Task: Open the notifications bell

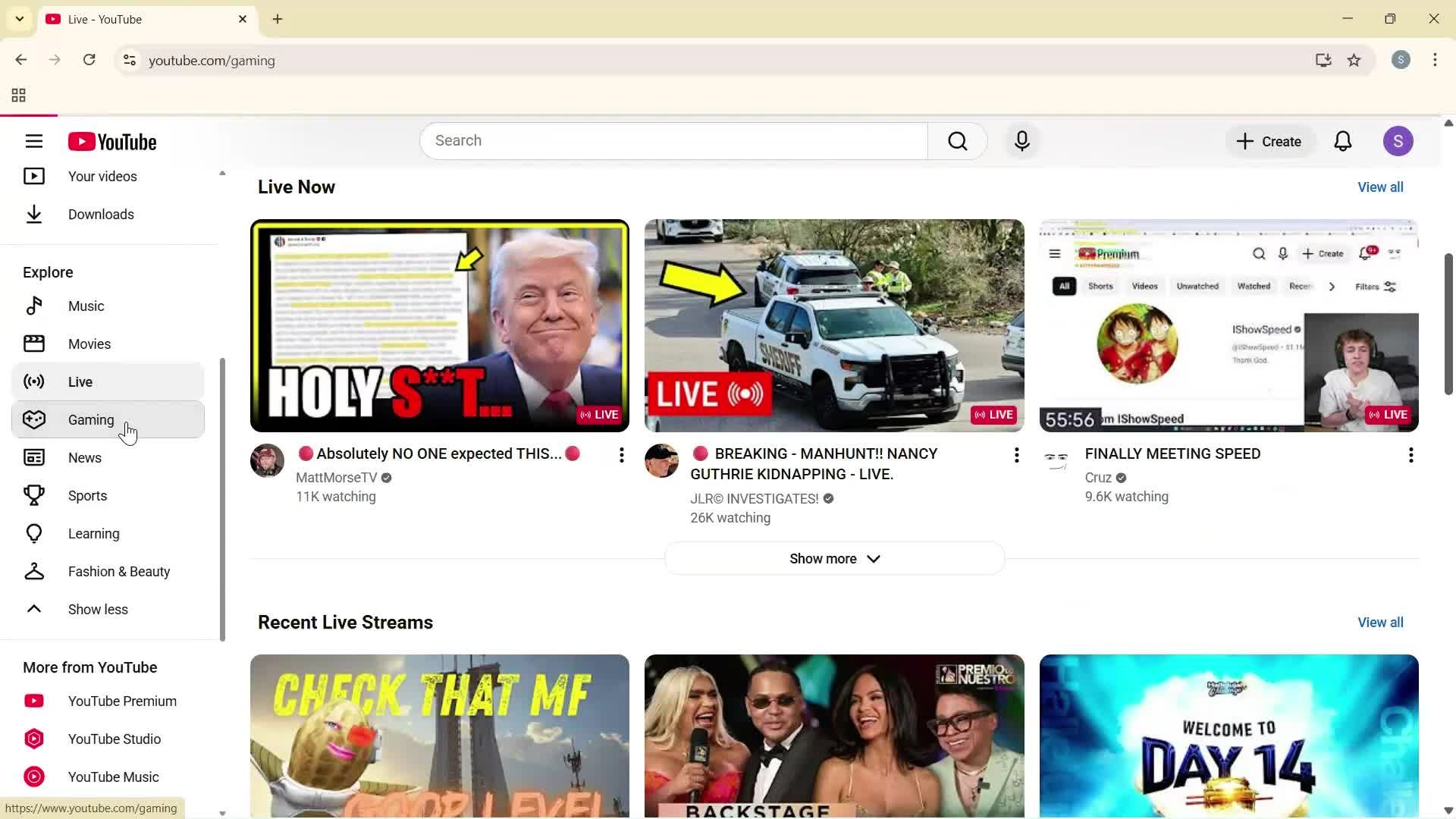Action: tap(1343, 141)
